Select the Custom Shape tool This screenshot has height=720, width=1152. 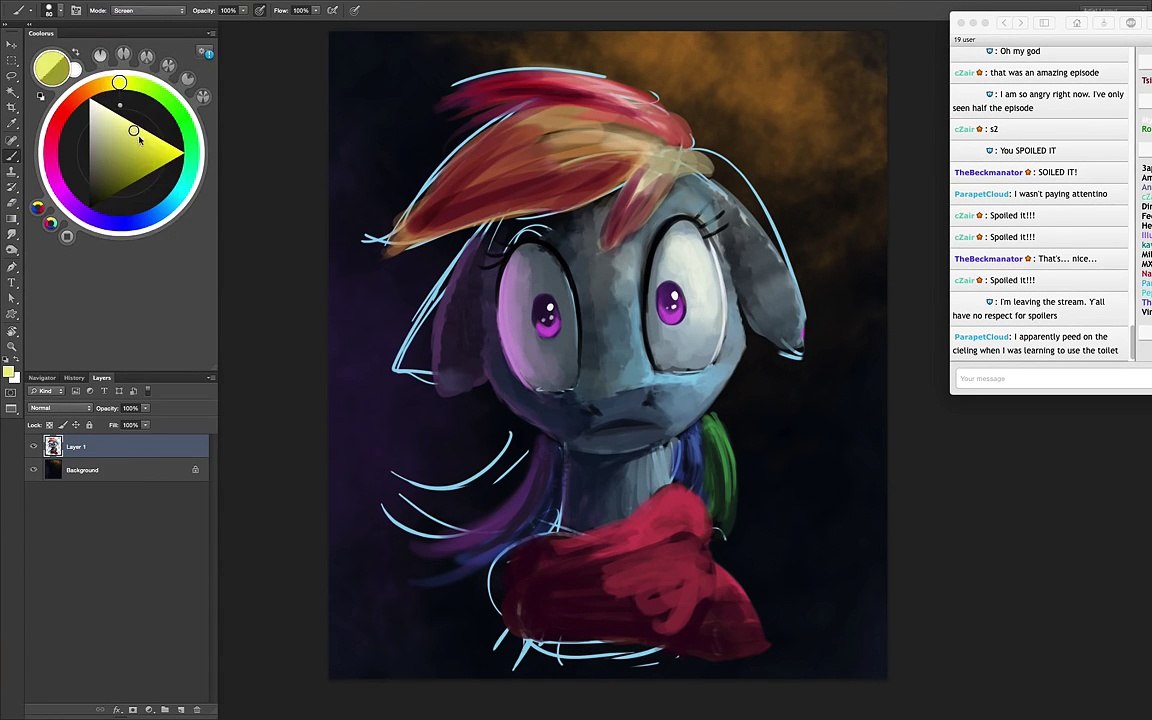pos(11,314)
